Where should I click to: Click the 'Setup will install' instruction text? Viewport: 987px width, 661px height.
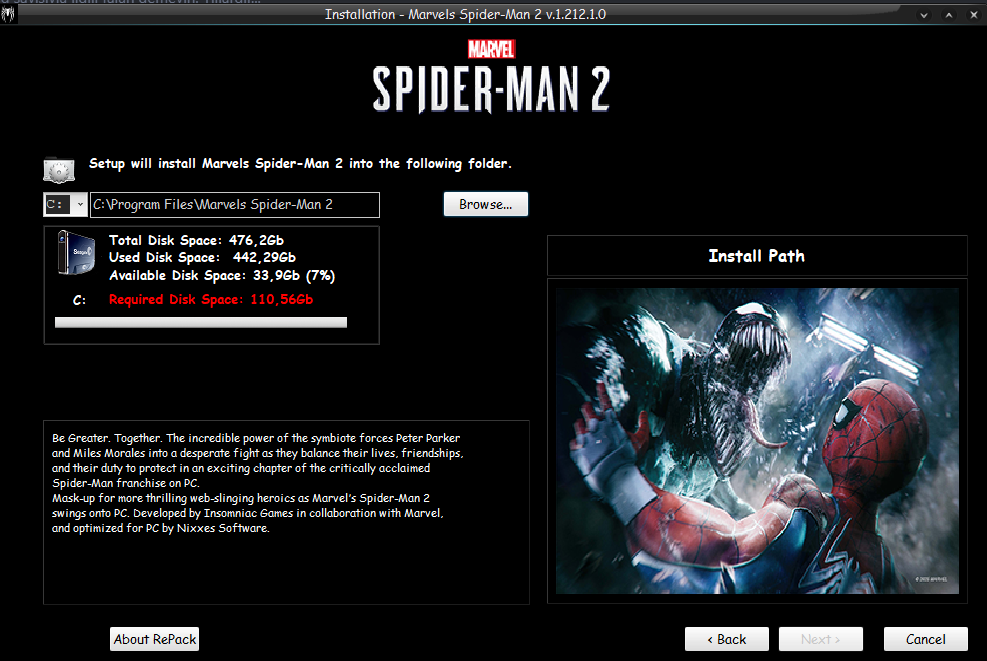[x=300, y=164]
